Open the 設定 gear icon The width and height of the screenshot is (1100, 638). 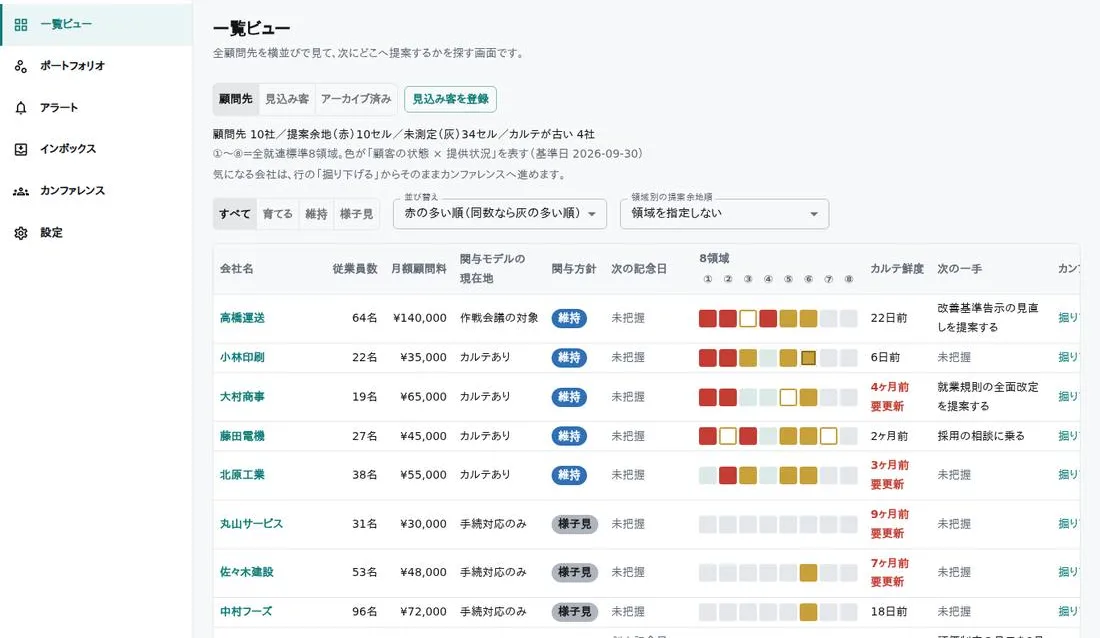(21, 232)
